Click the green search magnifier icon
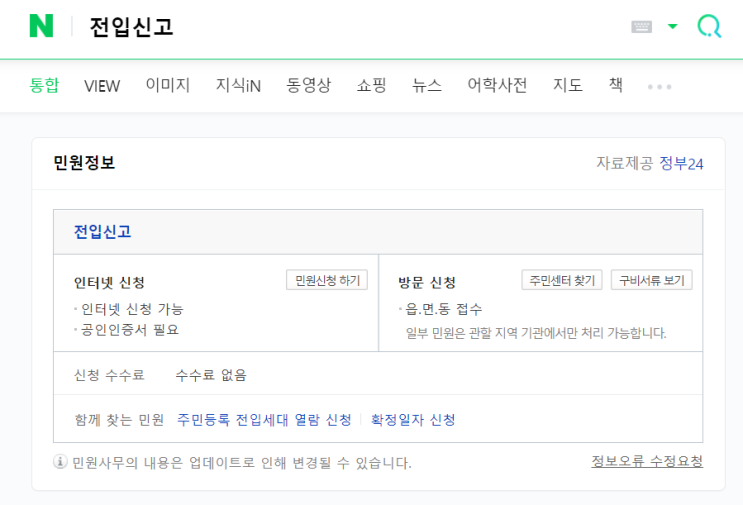Image resolution: width=743 pixels, height=505 pixels. tap(709, 27)
